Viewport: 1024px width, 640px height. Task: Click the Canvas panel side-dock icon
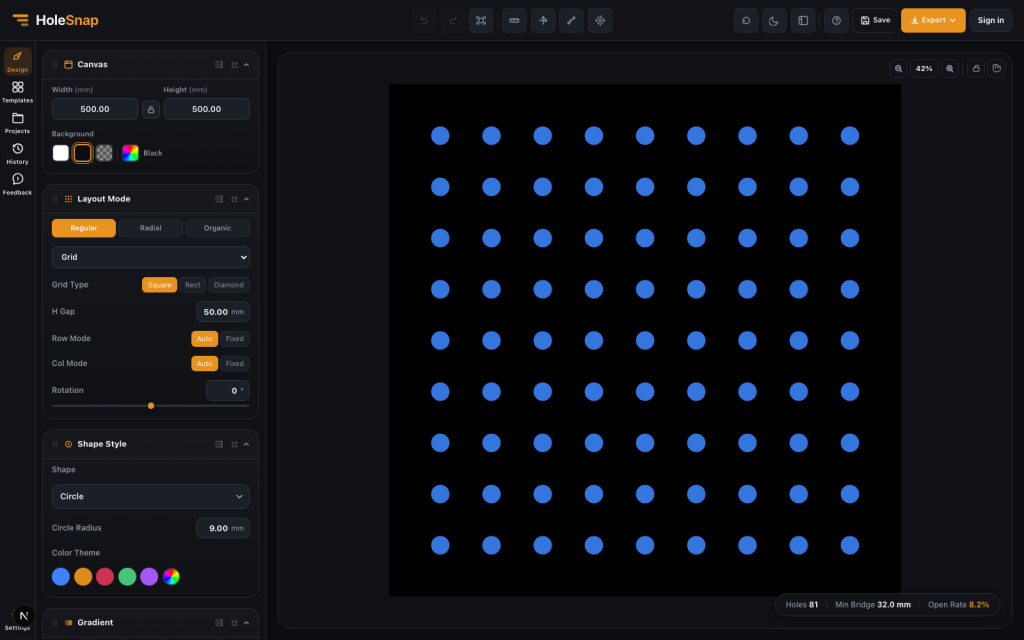pyautogui.click(x=219, y=65)
